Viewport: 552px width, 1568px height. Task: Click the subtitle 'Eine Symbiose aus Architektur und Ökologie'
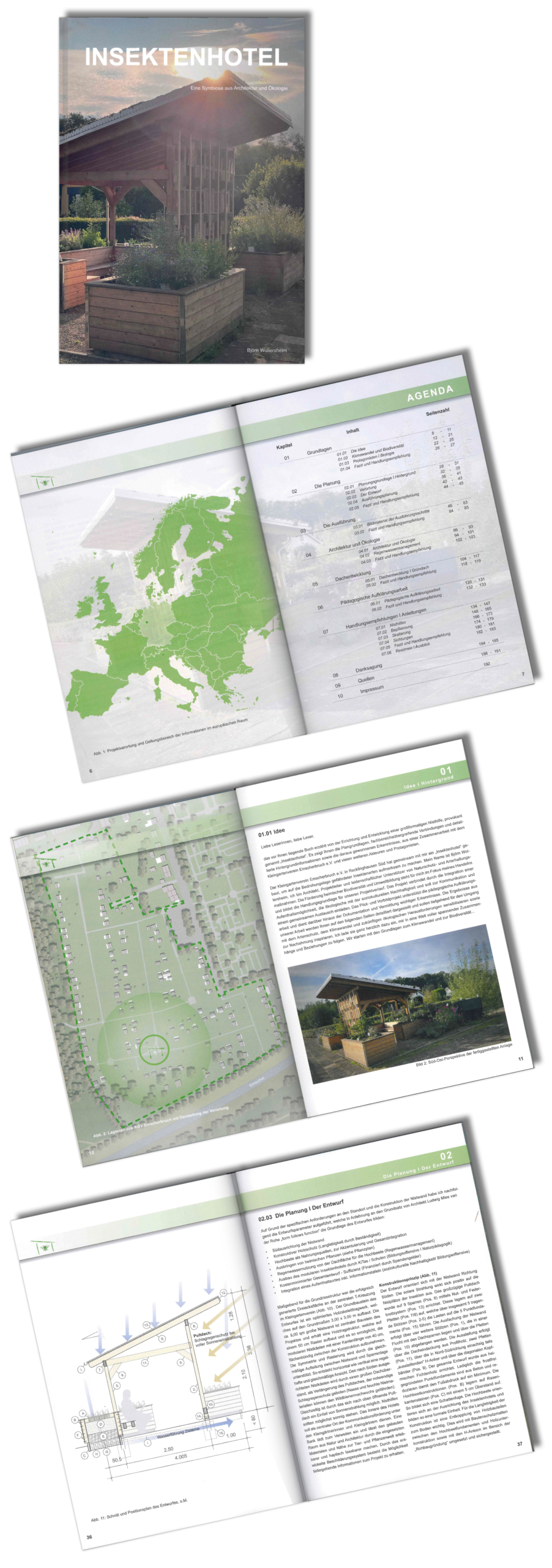point(239,88)
